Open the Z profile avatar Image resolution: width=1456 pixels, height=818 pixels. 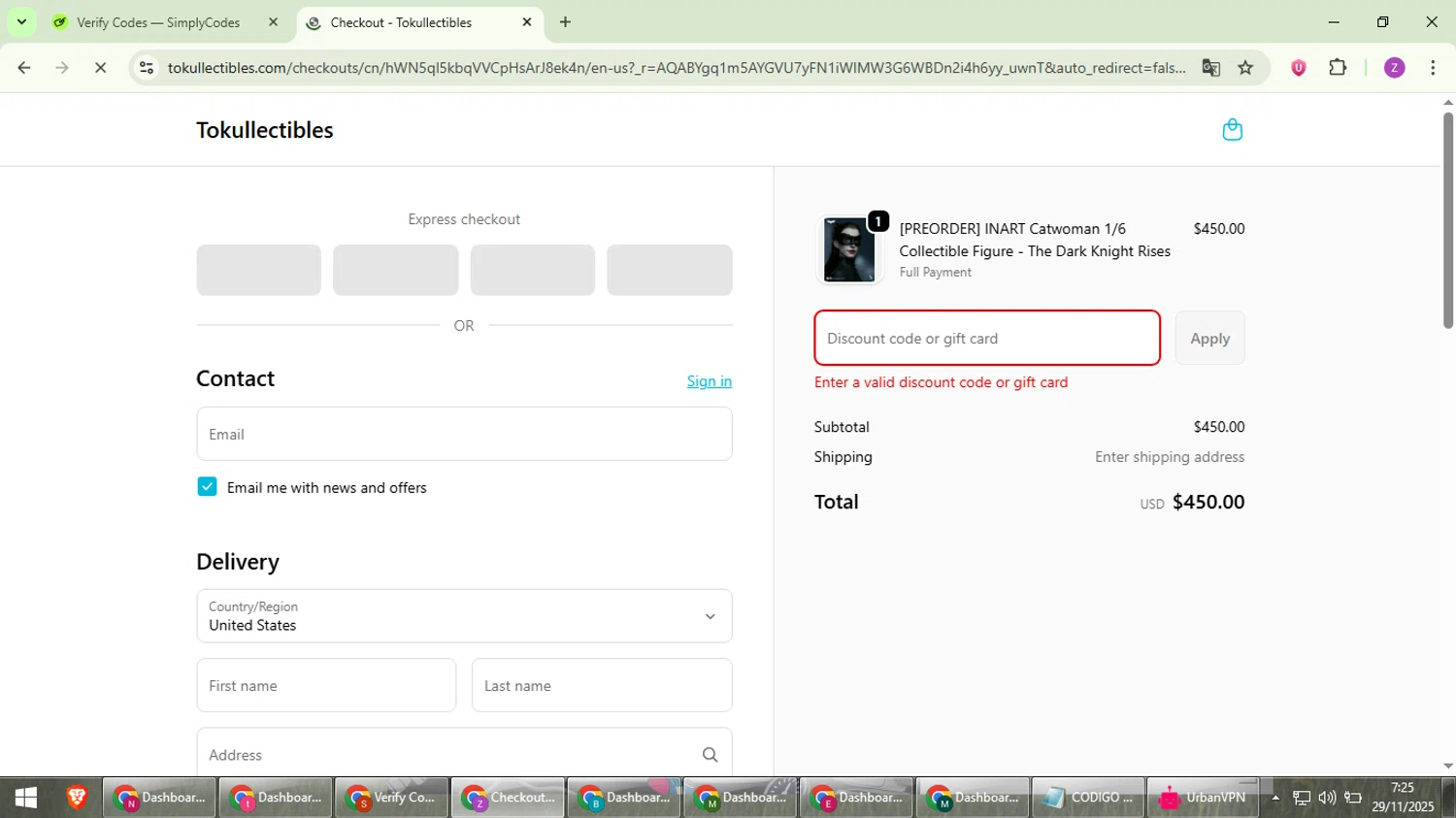(1394, 68)
